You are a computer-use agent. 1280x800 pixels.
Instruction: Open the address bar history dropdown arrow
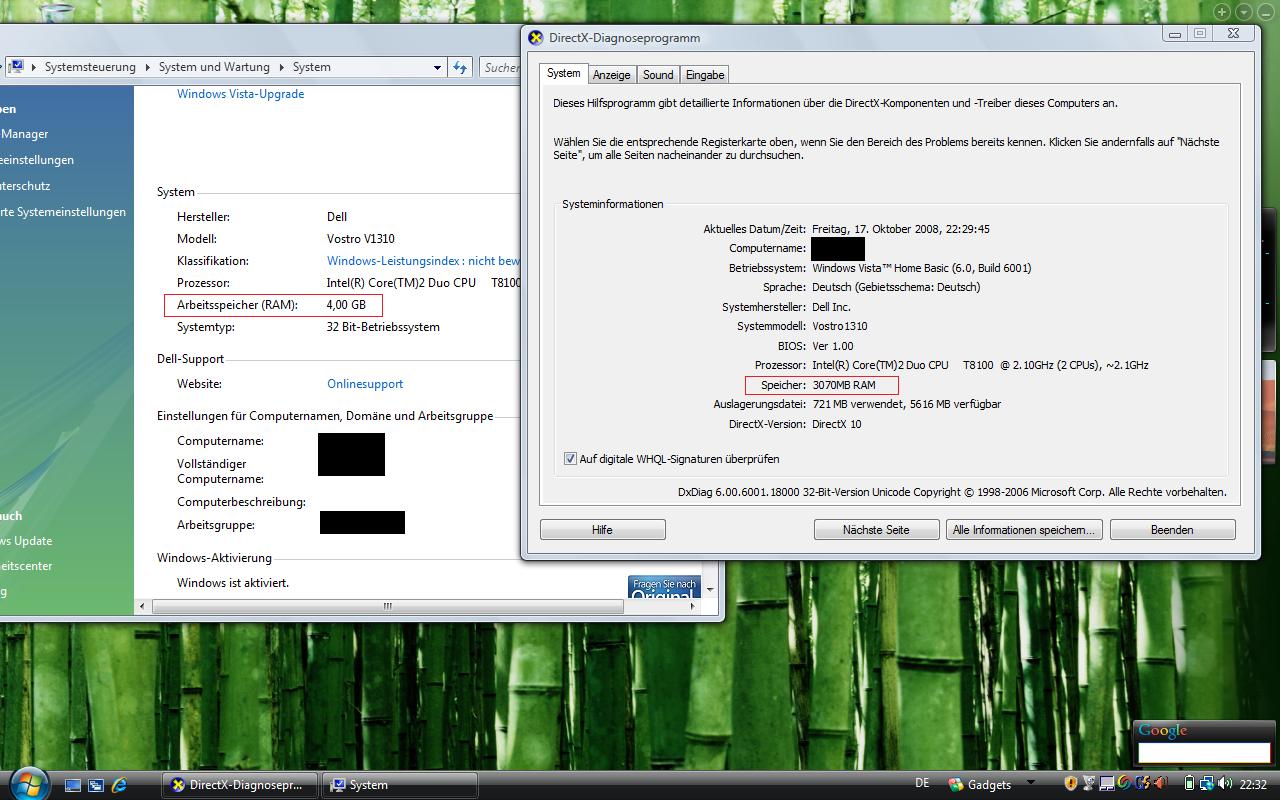point(437,68)
